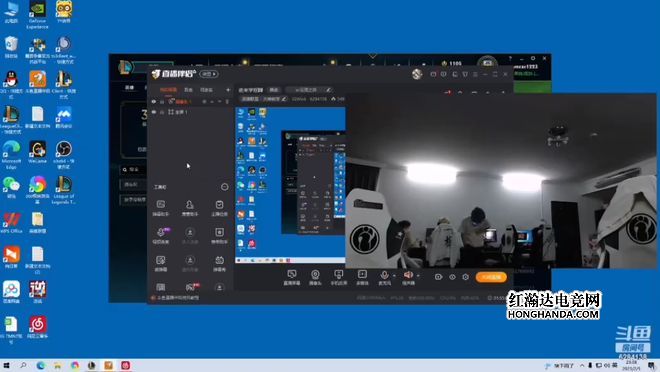Mute the microphone in stream toolbar
660x372 pixels.
384,275
